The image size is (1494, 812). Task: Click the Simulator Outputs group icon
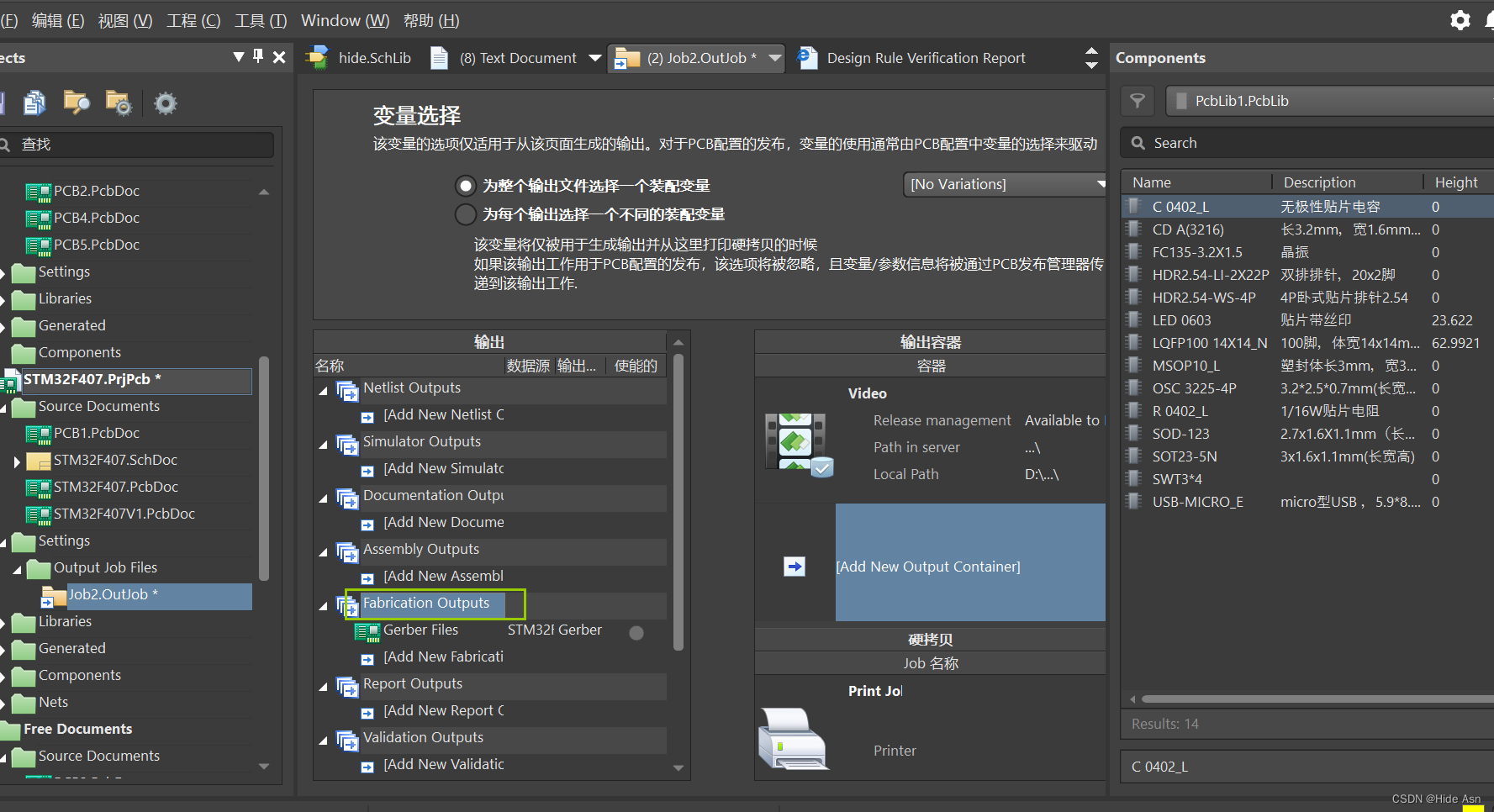click(347, 445)
